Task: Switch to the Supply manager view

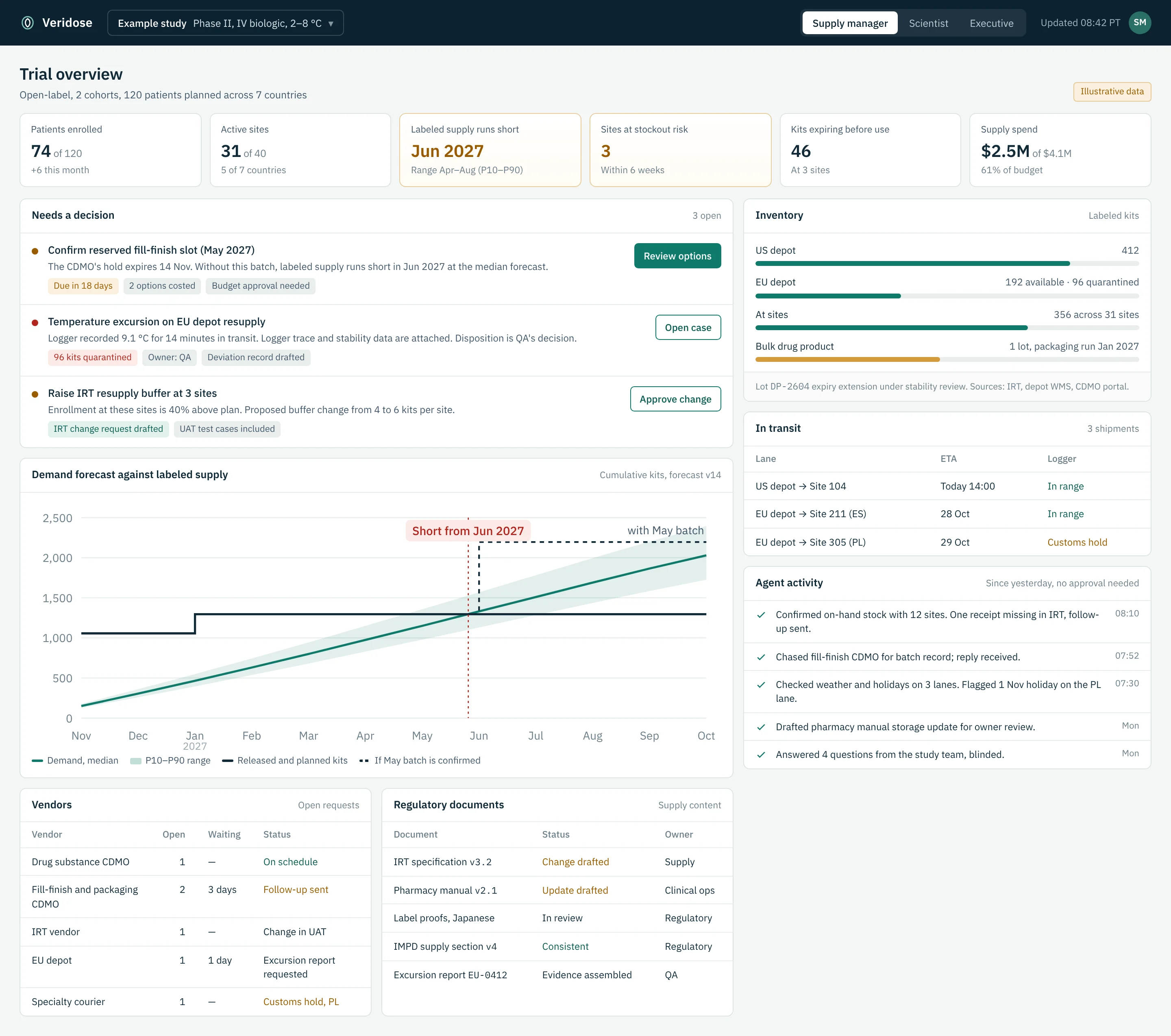Action: 850,23
